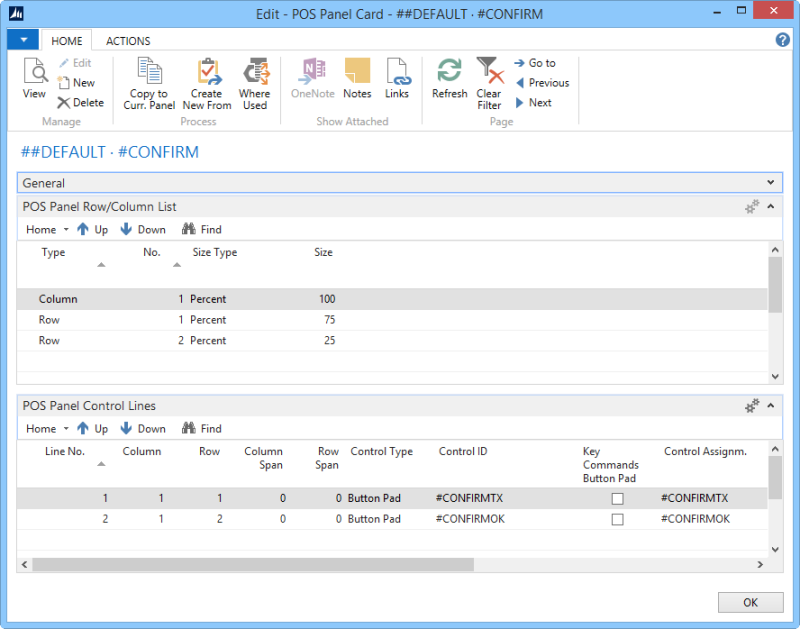Image resolution: width=800 pixels, height=629 pixels.
Task: Sort by Line No. column header
Action: 65,451
